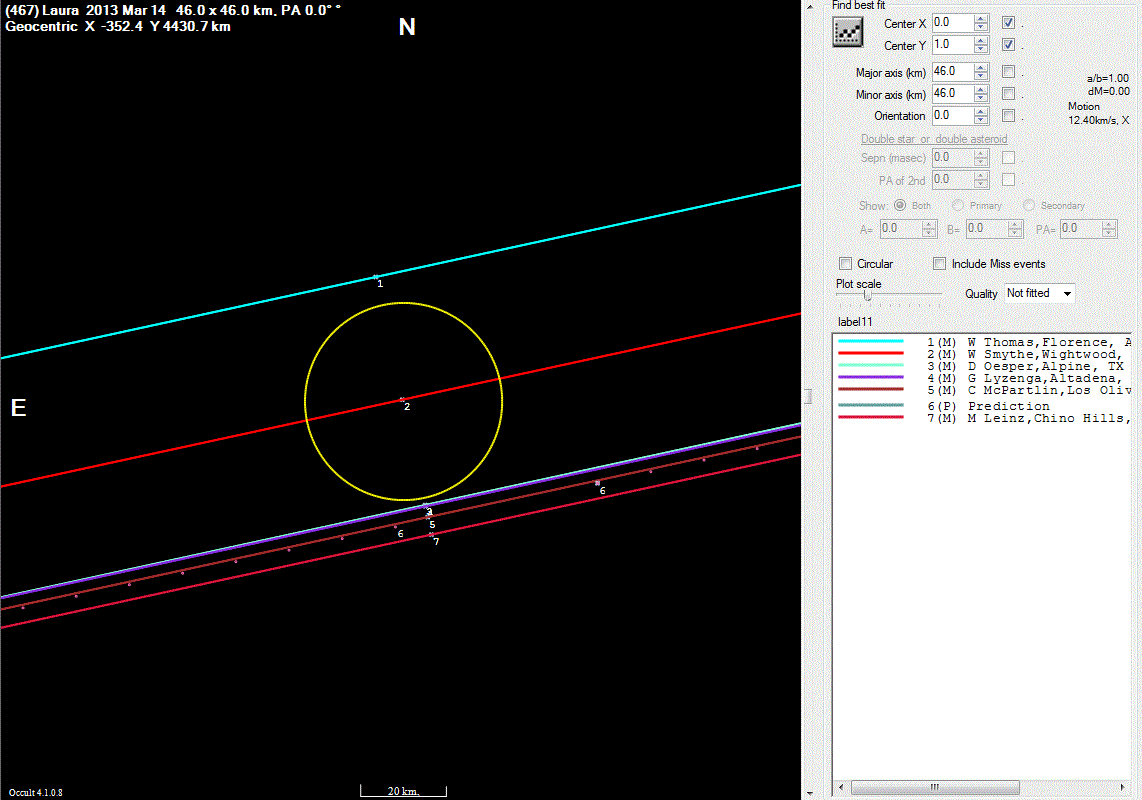Click the Find best fit chart icon

point(848,33)
